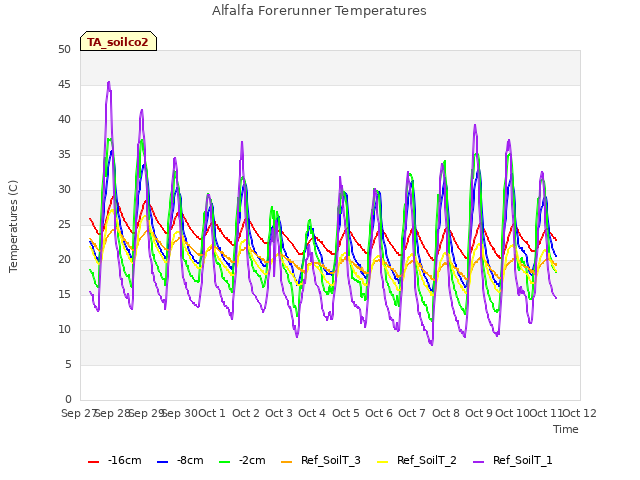
Task: Click the Oct 8 x-axis date label
Action: pyautogui.click(x=446, y=413)
